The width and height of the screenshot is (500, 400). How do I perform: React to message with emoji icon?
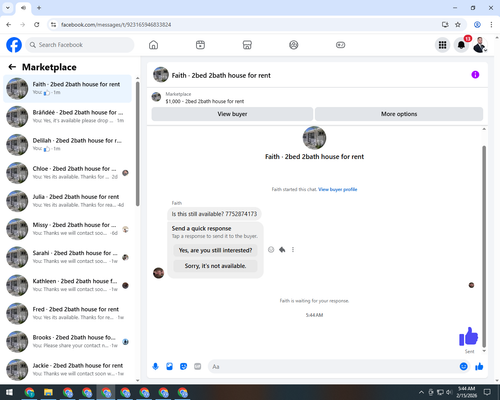coord(271,250)
